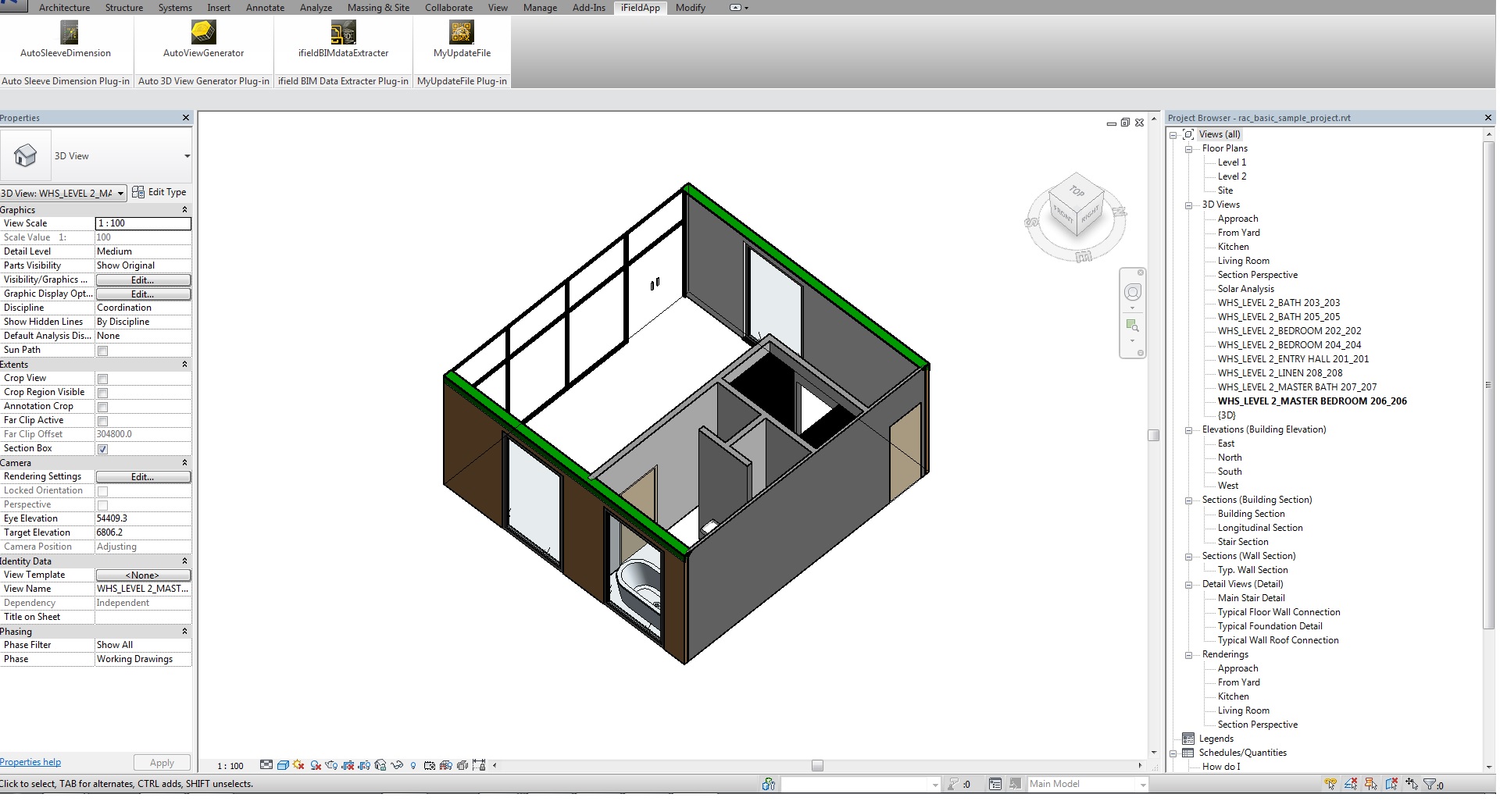Click the Reveal Constraints icon
The image size is (1500, 812).
tap(479, 765)
